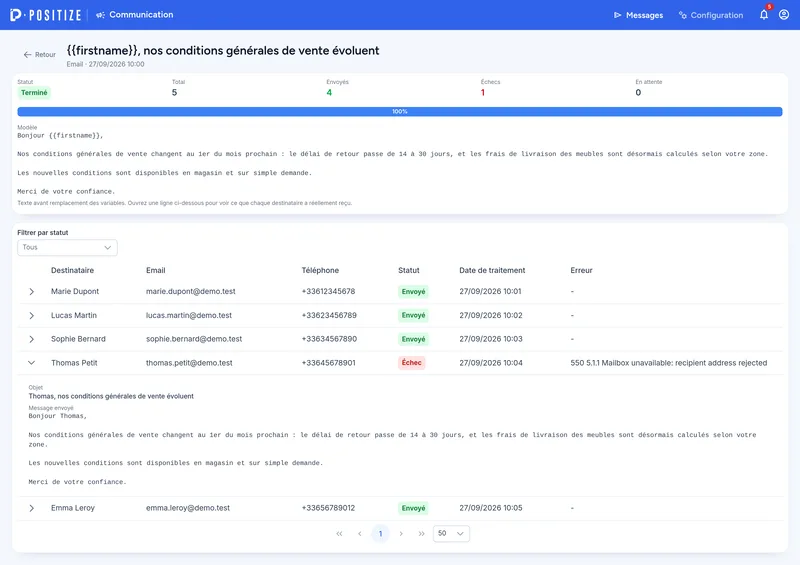Click lucas.martin@demo.test email cell
This screenshot has height=565, width=800.
pyautogui.click(x=189, y=315)
